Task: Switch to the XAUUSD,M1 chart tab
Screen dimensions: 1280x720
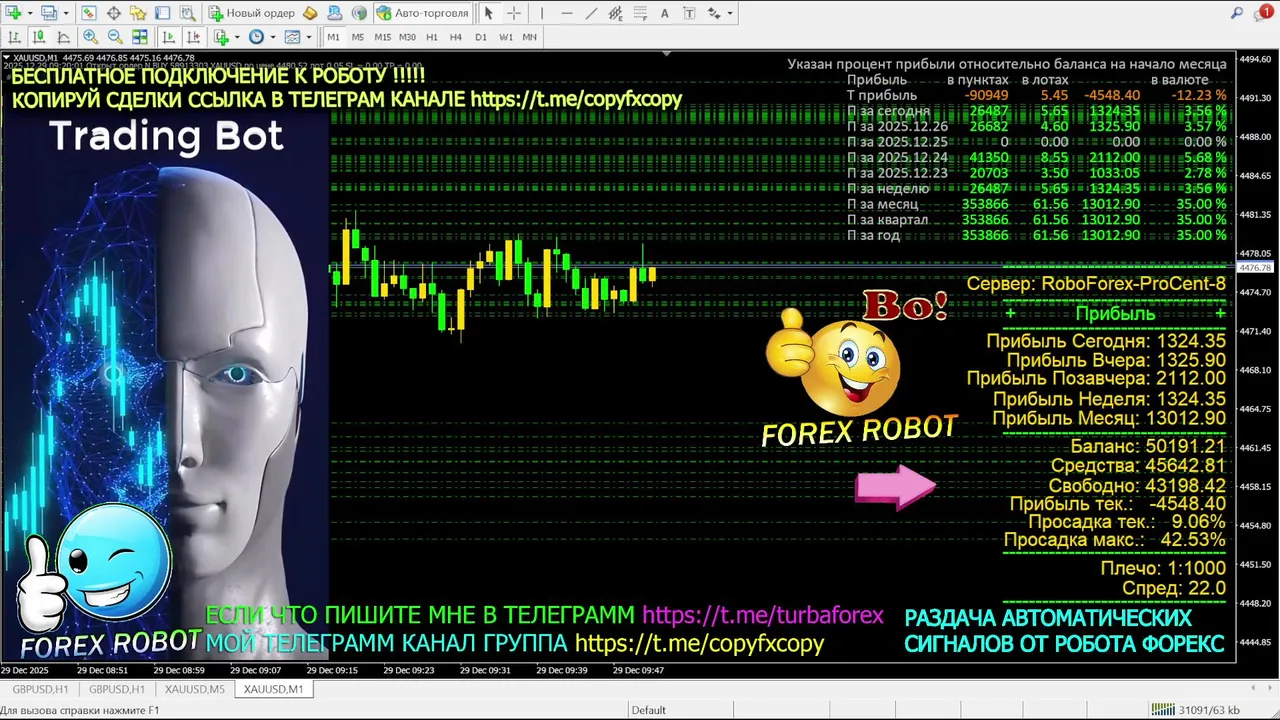Action: pos(273,689)
